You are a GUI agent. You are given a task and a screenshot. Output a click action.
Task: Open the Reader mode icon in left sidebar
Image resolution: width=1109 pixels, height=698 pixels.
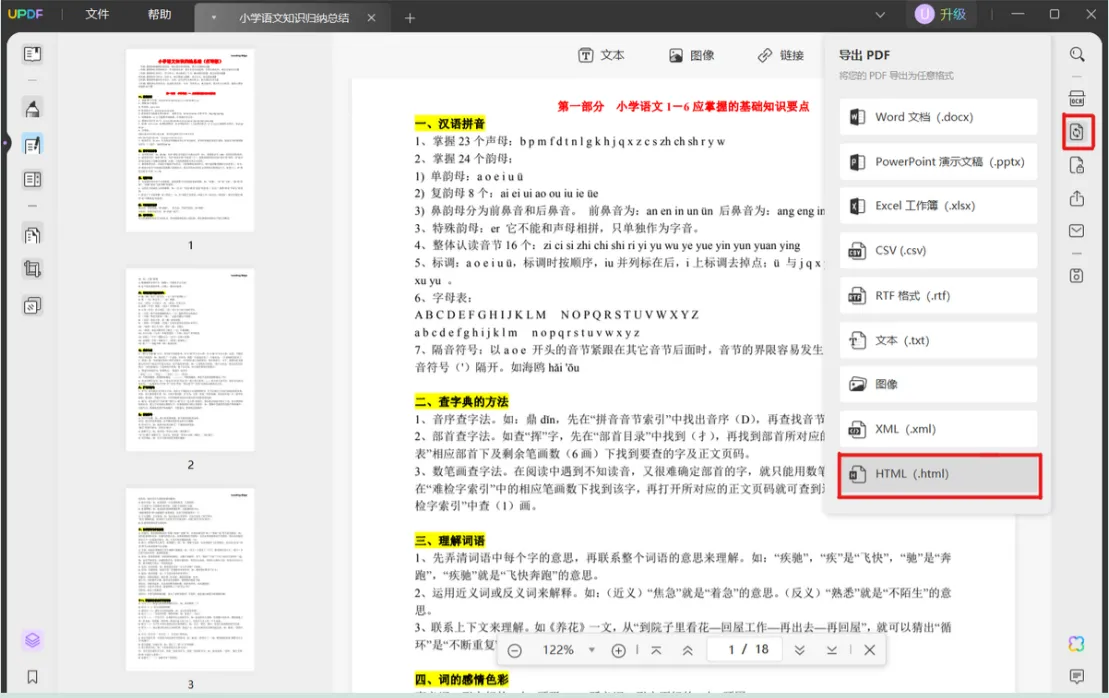coord(32,54)
